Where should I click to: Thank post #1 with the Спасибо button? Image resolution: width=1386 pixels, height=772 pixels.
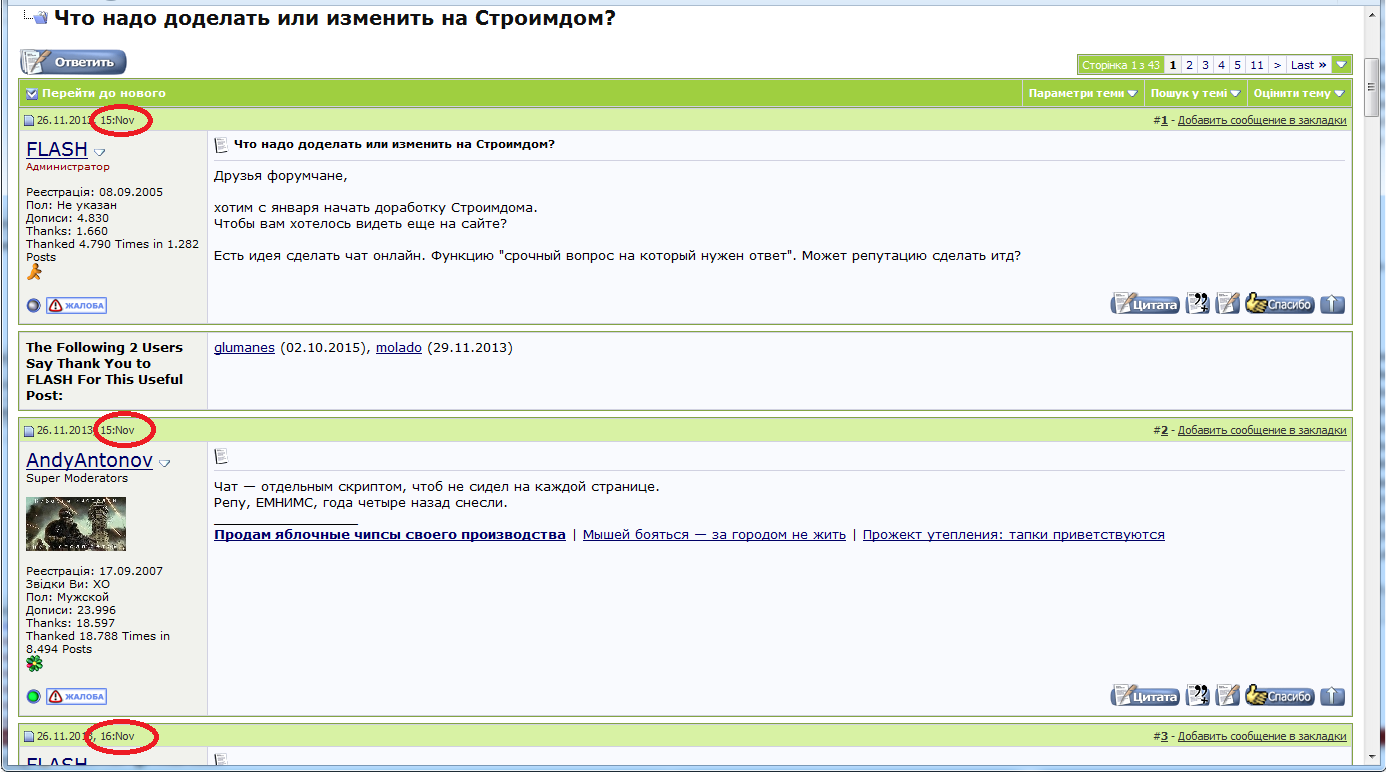pos(1280,304)
